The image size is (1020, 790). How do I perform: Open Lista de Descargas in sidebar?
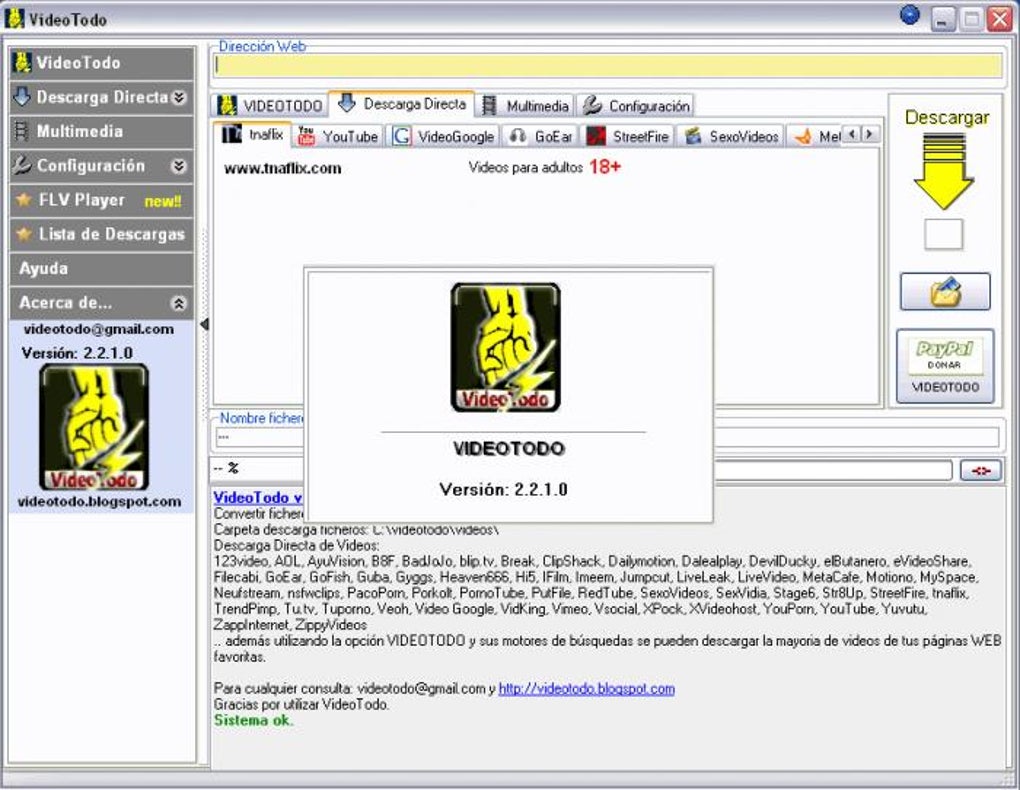(x=102, y=234)
